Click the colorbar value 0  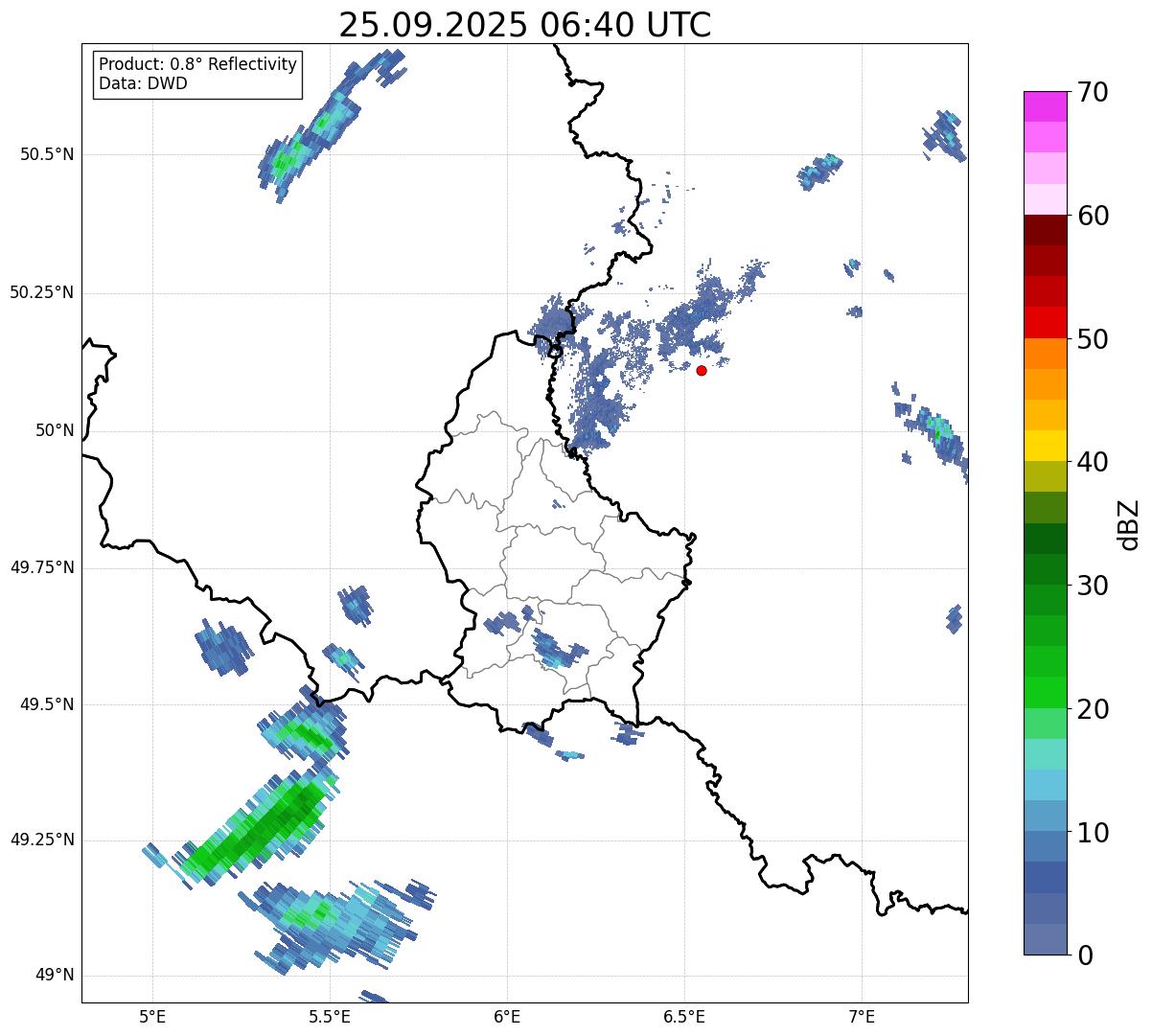click(x=1085, y=955)
